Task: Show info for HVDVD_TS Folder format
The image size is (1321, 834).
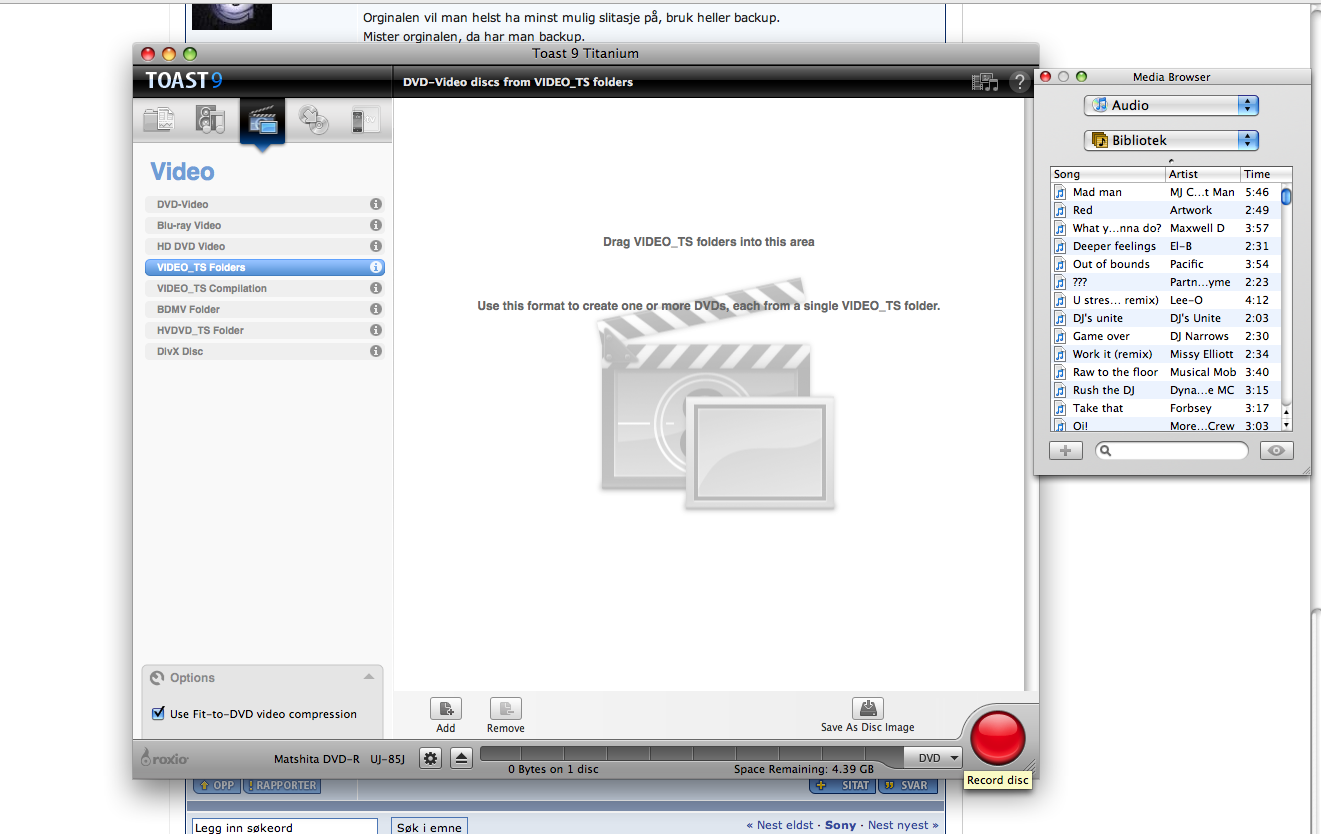Action: click(376, 330)
